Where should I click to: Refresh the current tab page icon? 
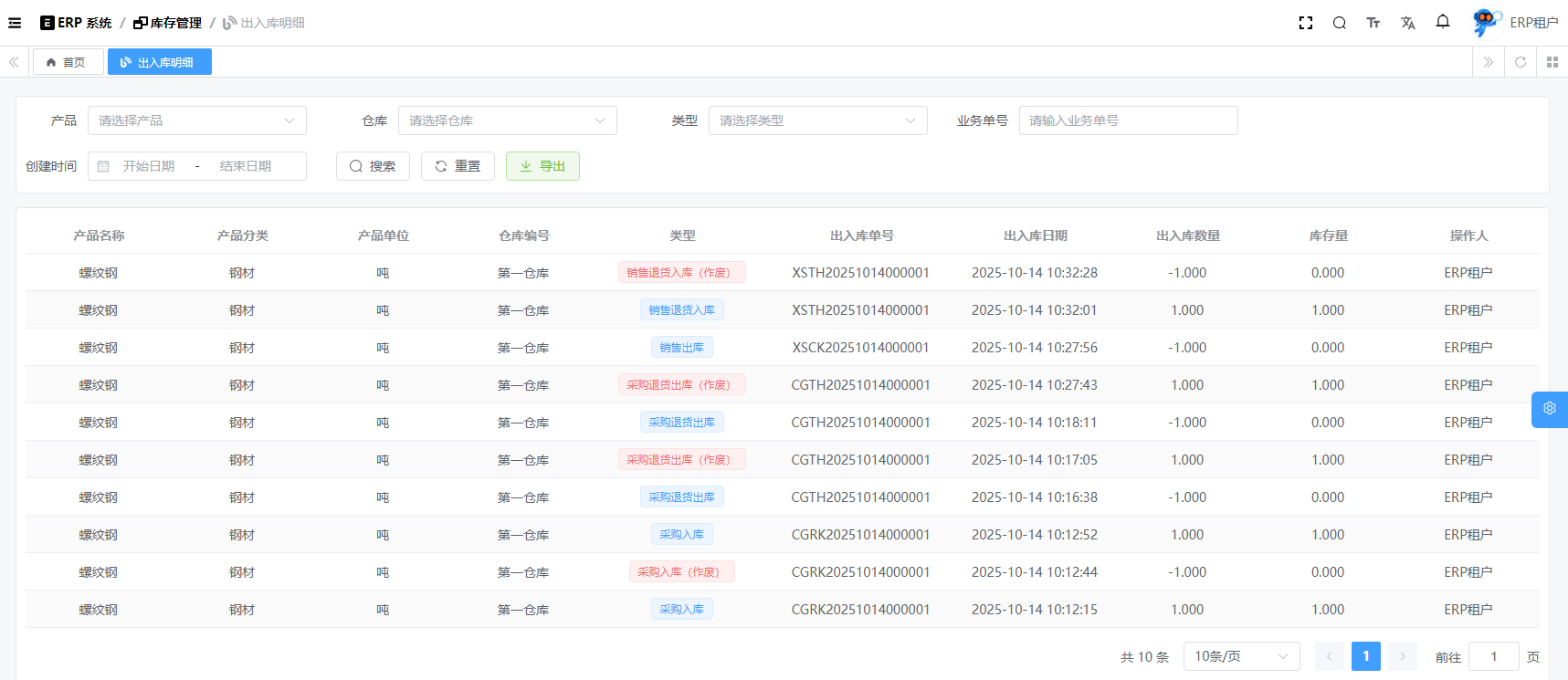click(x=1521, y=62)
